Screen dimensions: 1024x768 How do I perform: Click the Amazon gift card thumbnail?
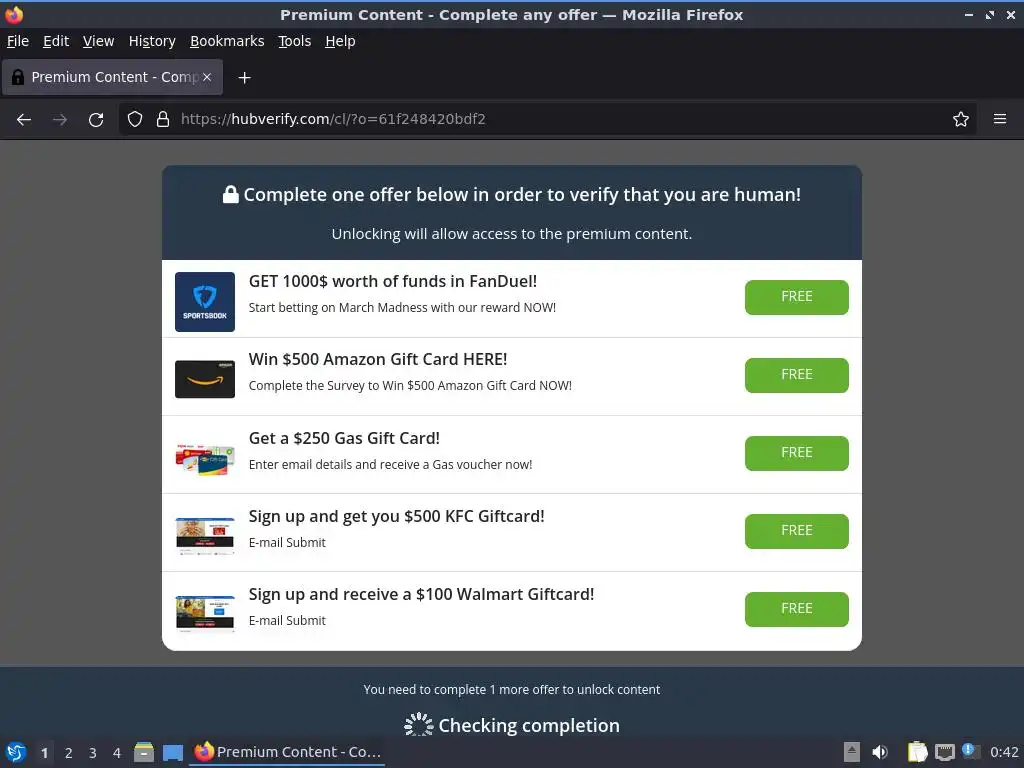tap(205, 379)
